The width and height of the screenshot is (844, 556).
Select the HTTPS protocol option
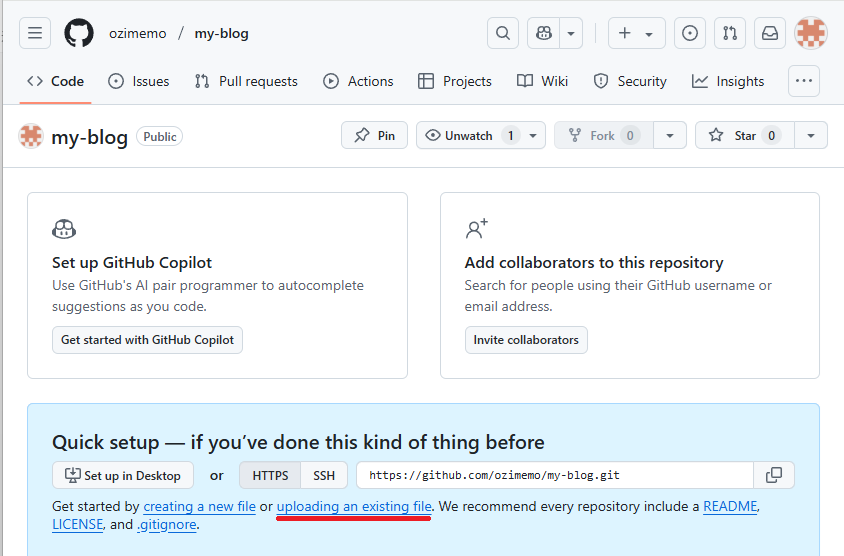pyautogui.click(x=270, y=475)
